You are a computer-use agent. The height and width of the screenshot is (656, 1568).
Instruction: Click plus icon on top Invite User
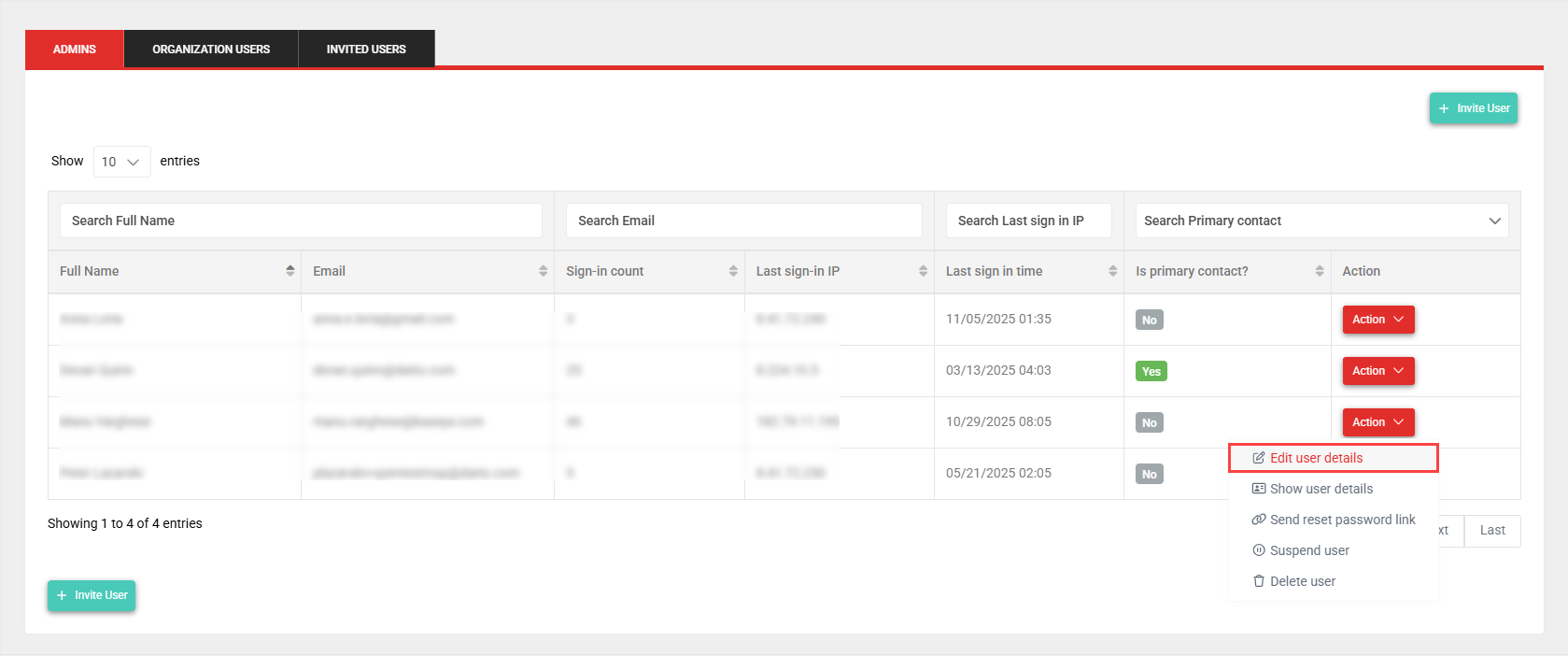(x=1444, y=108)
